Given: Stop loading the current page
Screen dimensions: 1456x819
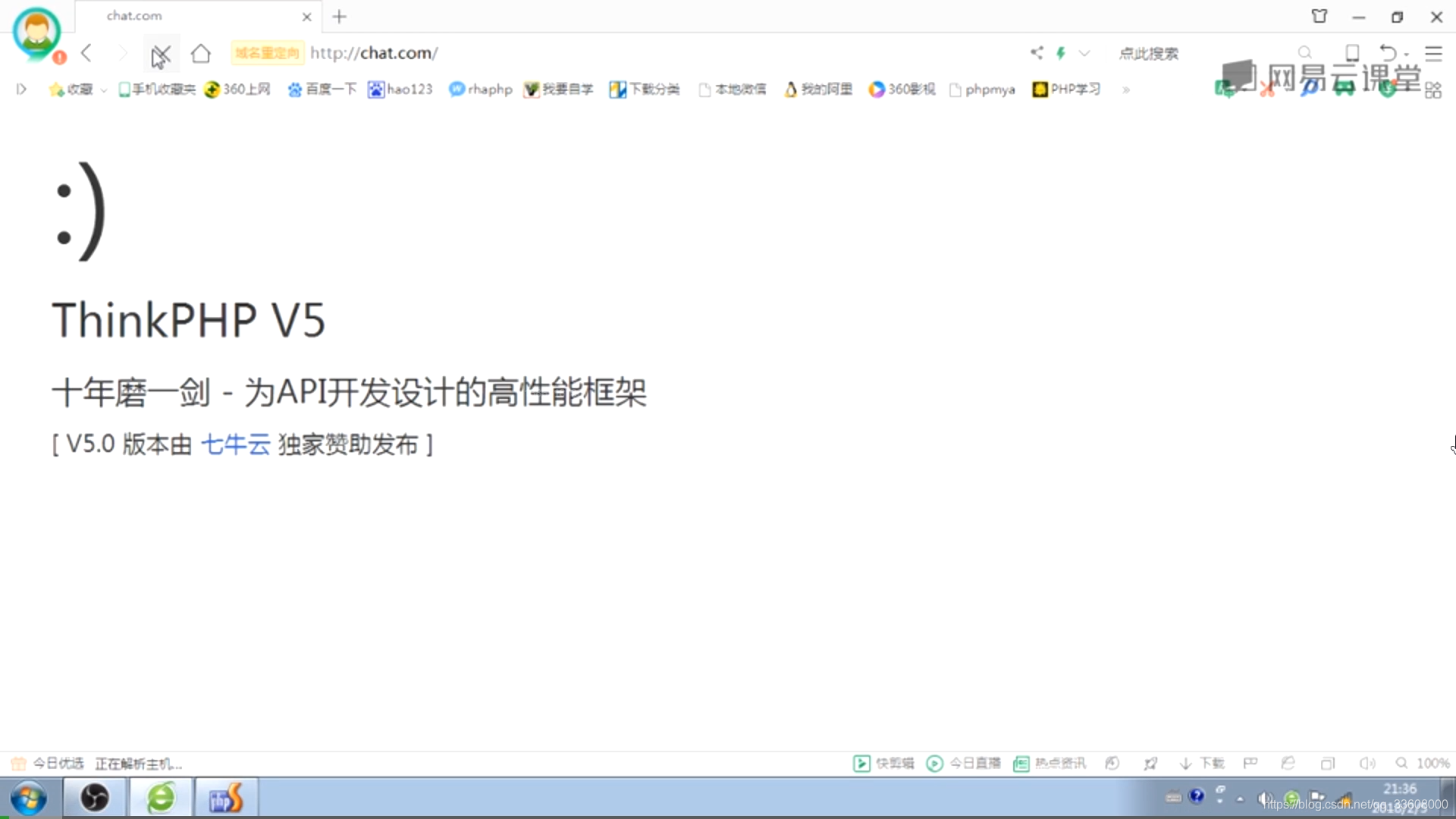Looking at the screenshot, I should pyautogui.click(x=162, y=53).
